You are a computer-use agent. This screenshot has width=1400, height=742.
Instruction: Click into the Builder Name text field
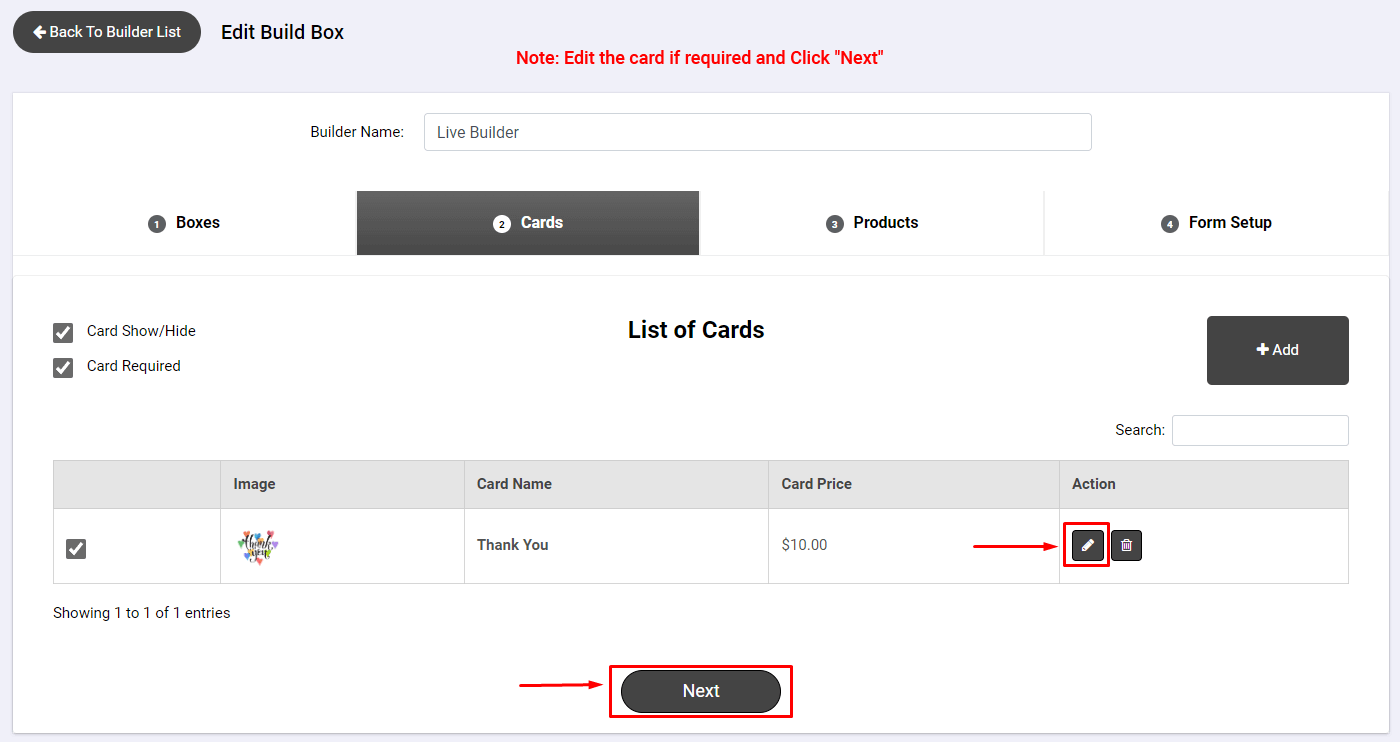pos(758,132)
